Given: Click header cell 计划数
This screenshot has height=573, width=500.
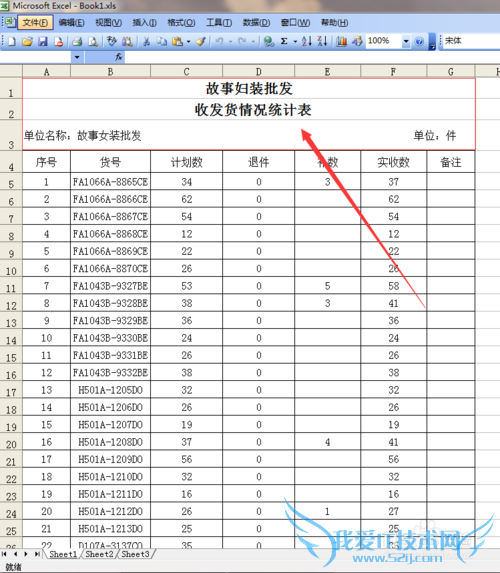Looking at the screenshot, I should point(186,162).
